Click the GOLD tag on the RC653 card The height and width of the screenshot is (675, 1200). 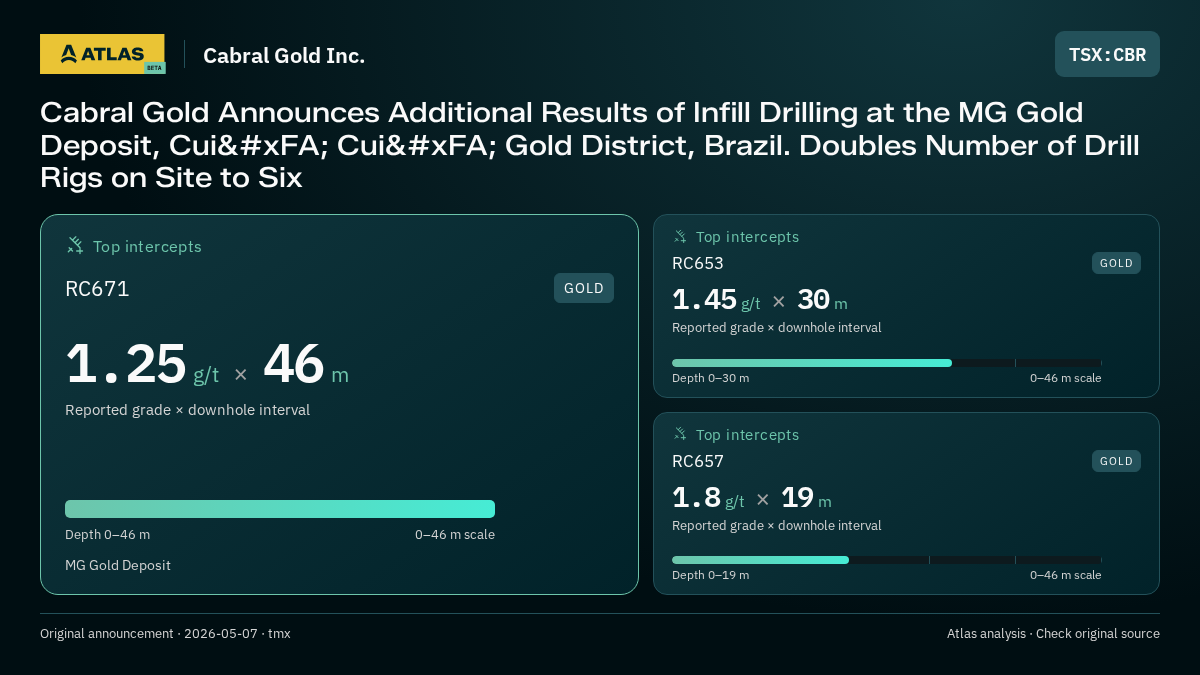pos(1116,263)
